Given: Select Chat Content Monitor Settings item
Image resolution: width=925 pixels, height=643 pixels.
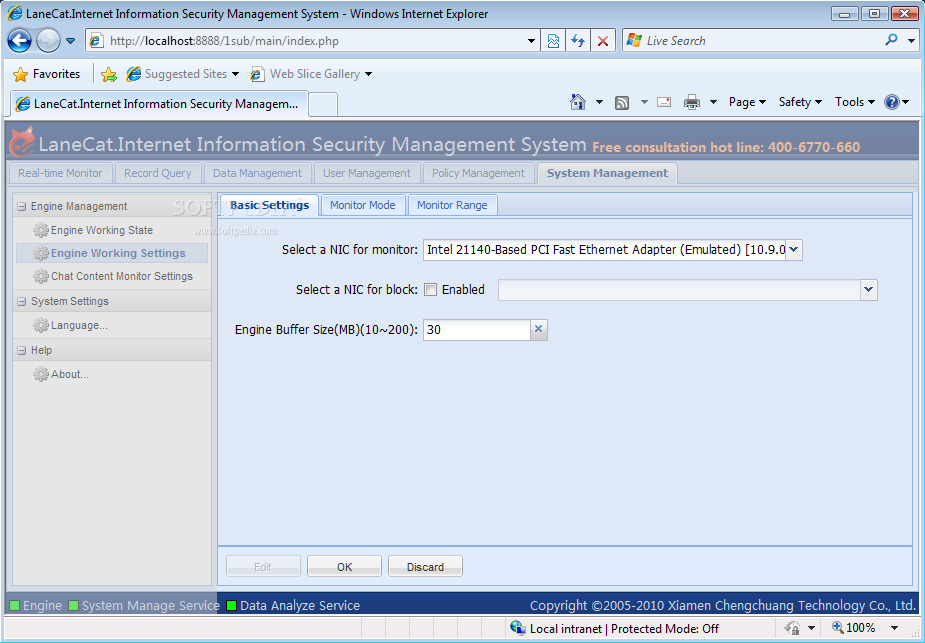Looking at the screenshot, I should click(121, 276).
